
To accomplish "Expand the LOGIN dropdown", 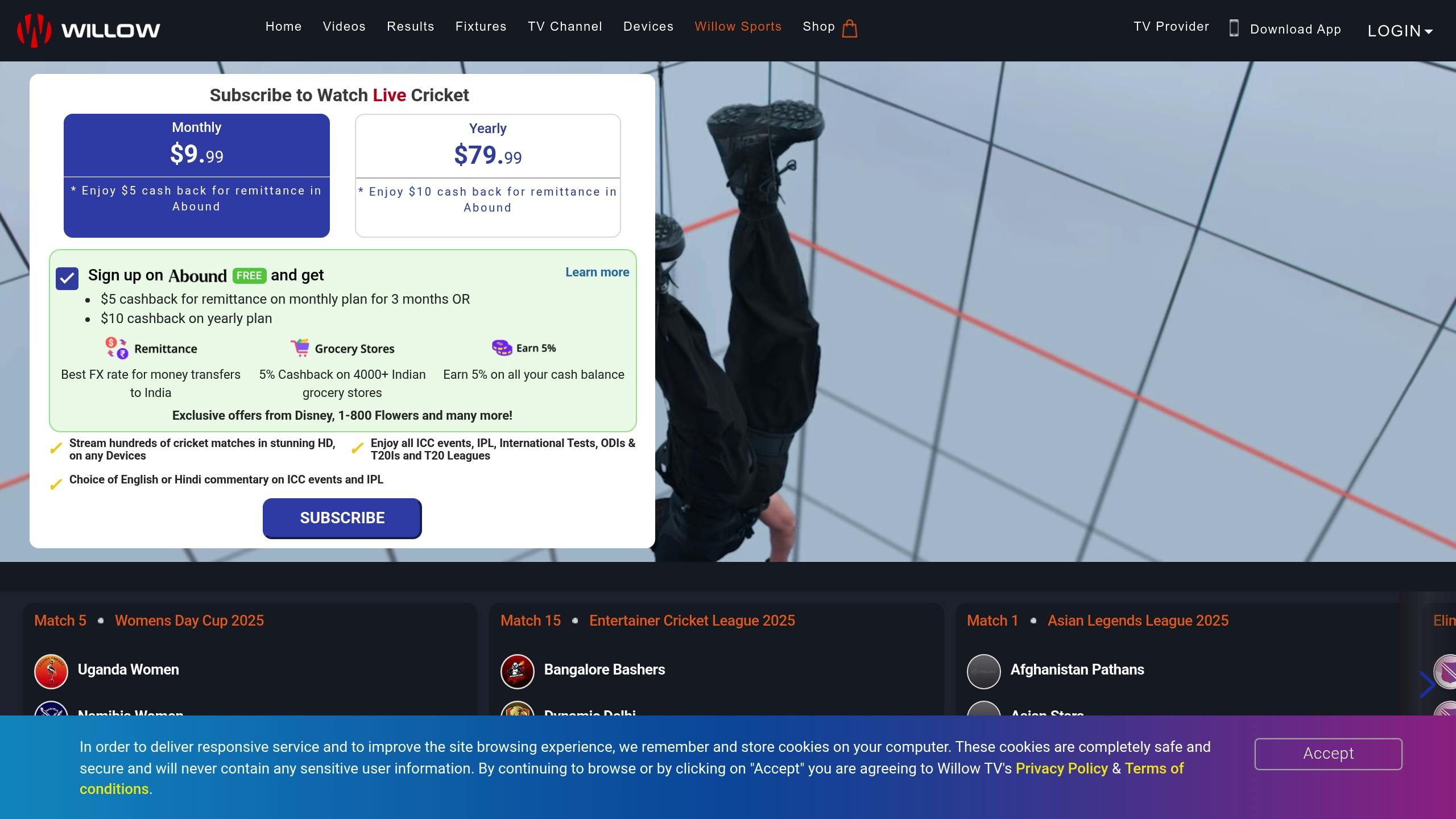I will coord(1399,31).
